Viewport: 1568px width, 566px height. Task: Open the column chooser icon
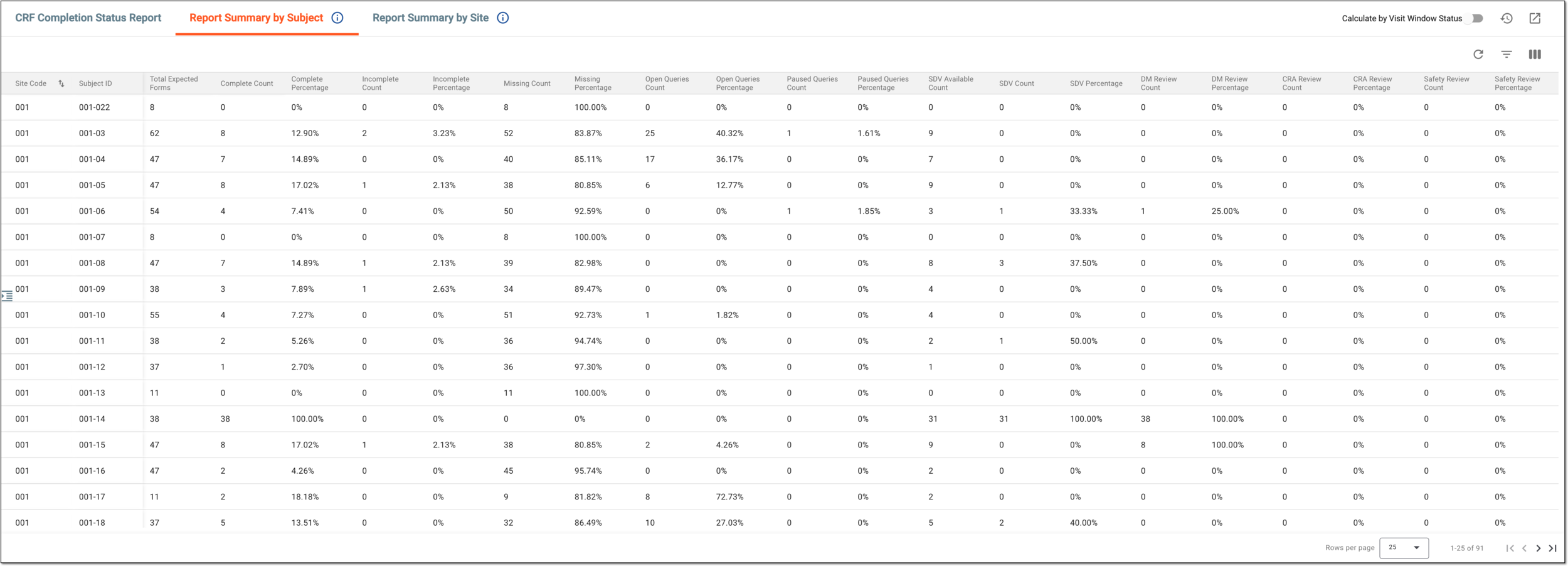coord(1535,55)
